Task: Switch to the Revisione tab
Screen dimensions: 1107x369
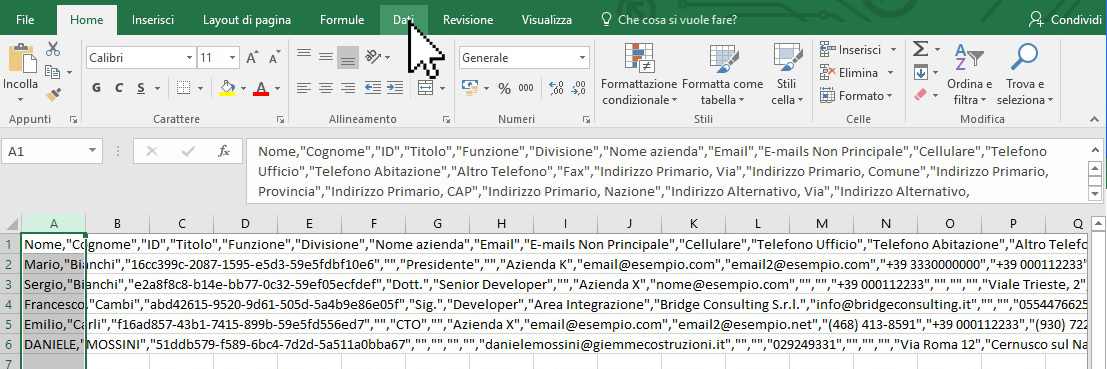Action: coord(468,20)
